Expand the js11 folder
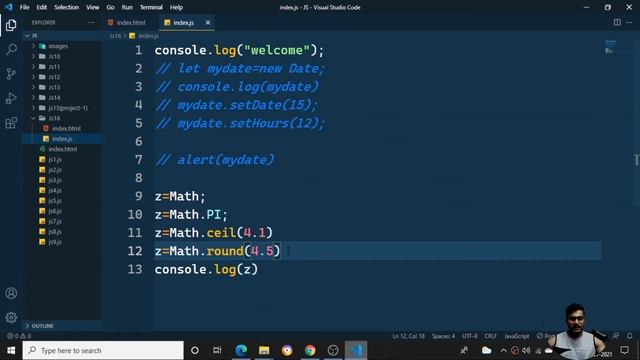 pos(54,67)
